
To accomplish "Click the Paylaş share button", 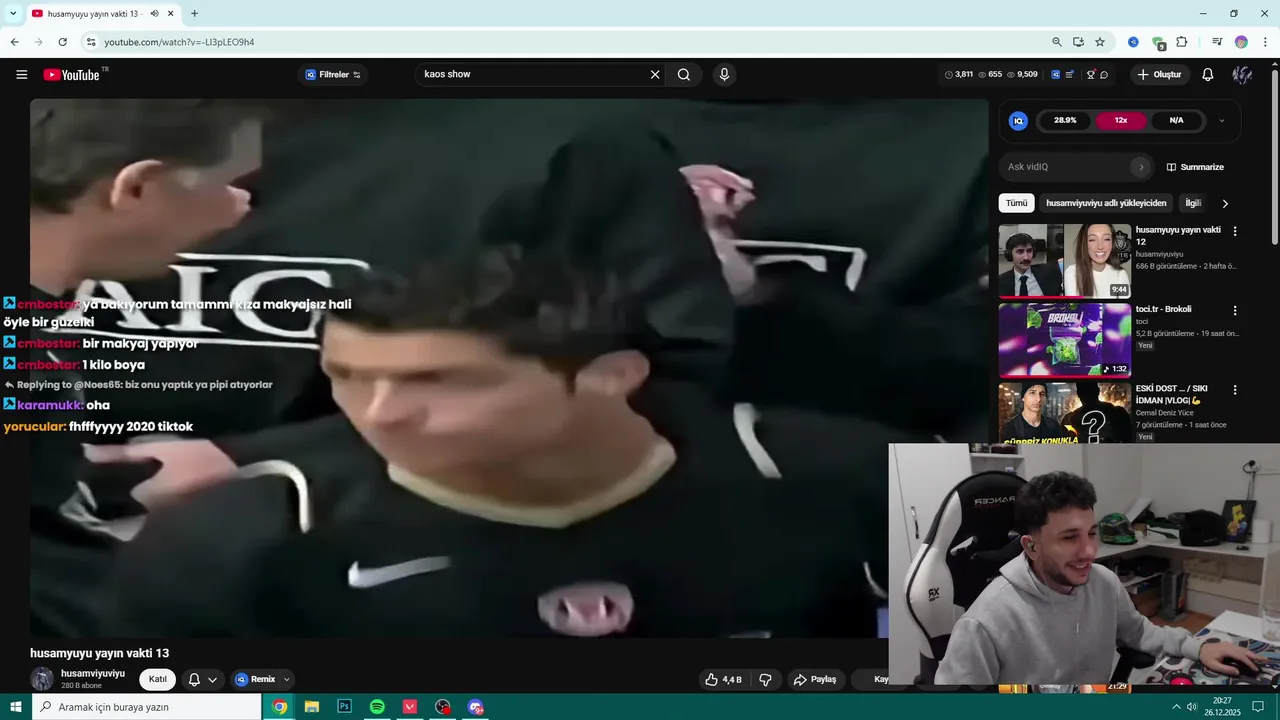I will (x=815, y=680).
